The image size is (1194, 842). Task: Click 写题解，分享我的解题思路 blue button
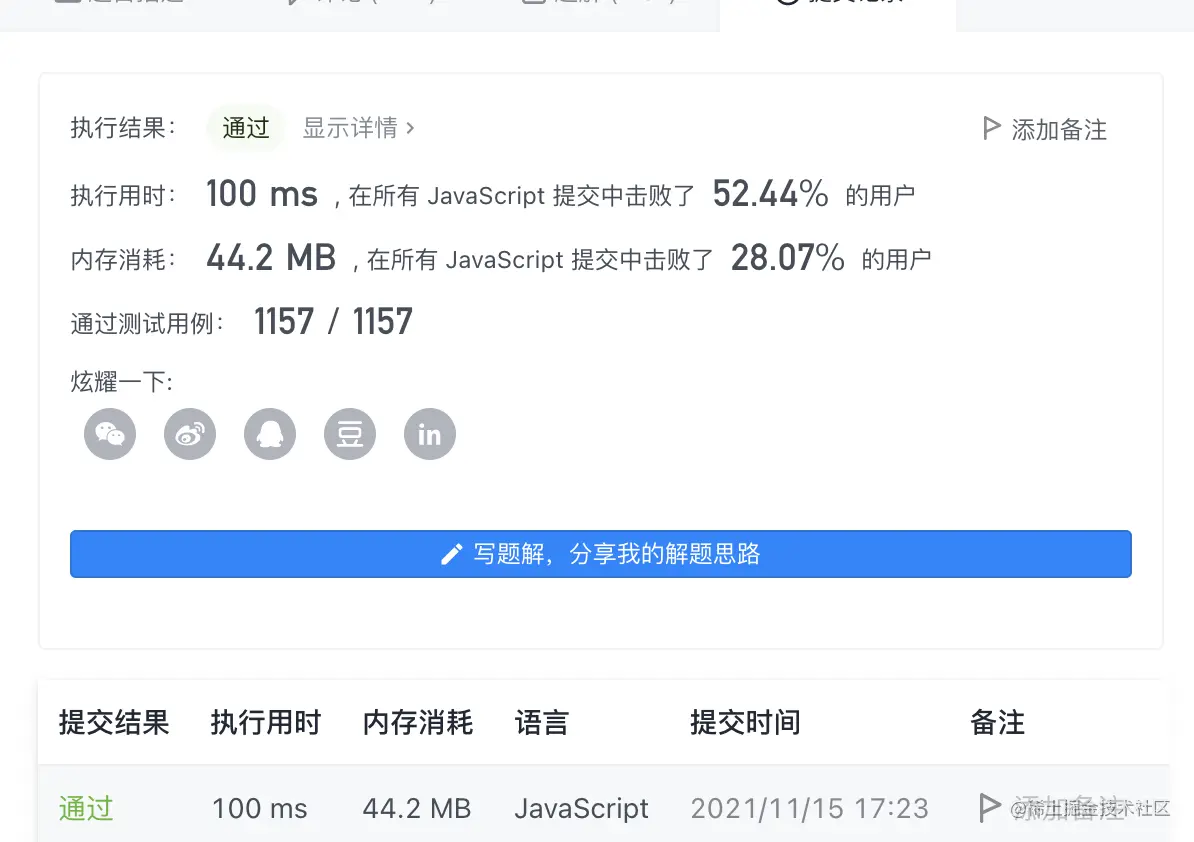click(601, 553)
